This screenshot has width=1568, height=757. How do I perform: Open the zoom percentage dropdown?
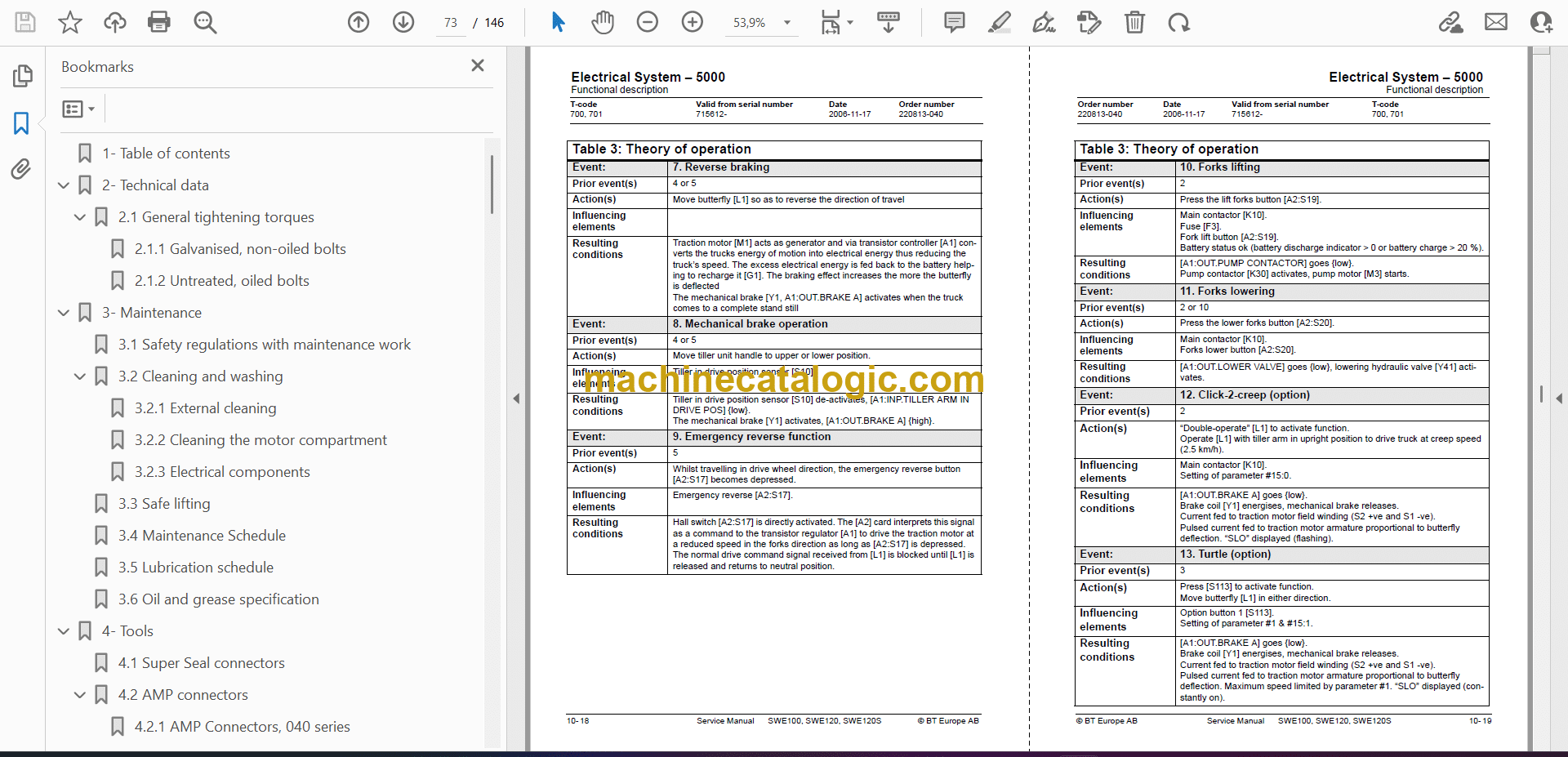(x=787, y=23)
